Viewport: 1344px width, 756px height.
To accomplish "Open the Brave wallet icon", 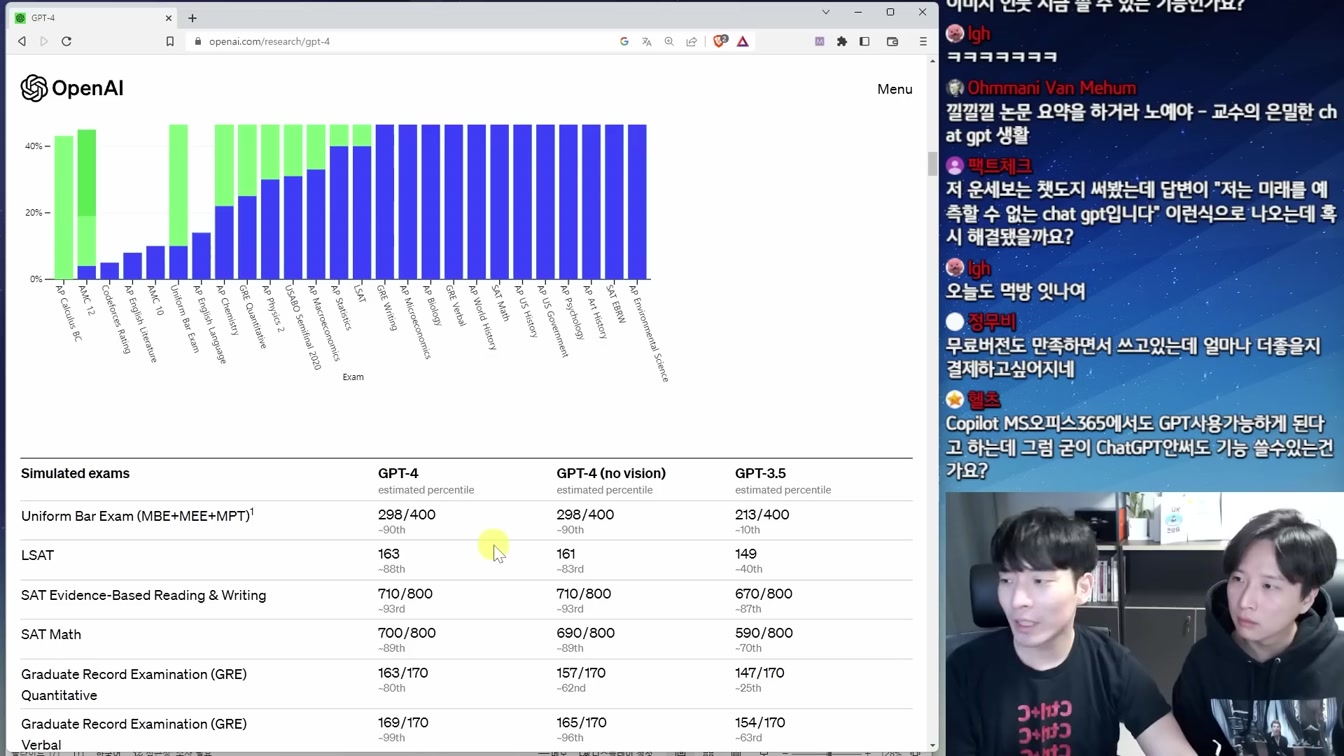I will [x=893, y=42].
